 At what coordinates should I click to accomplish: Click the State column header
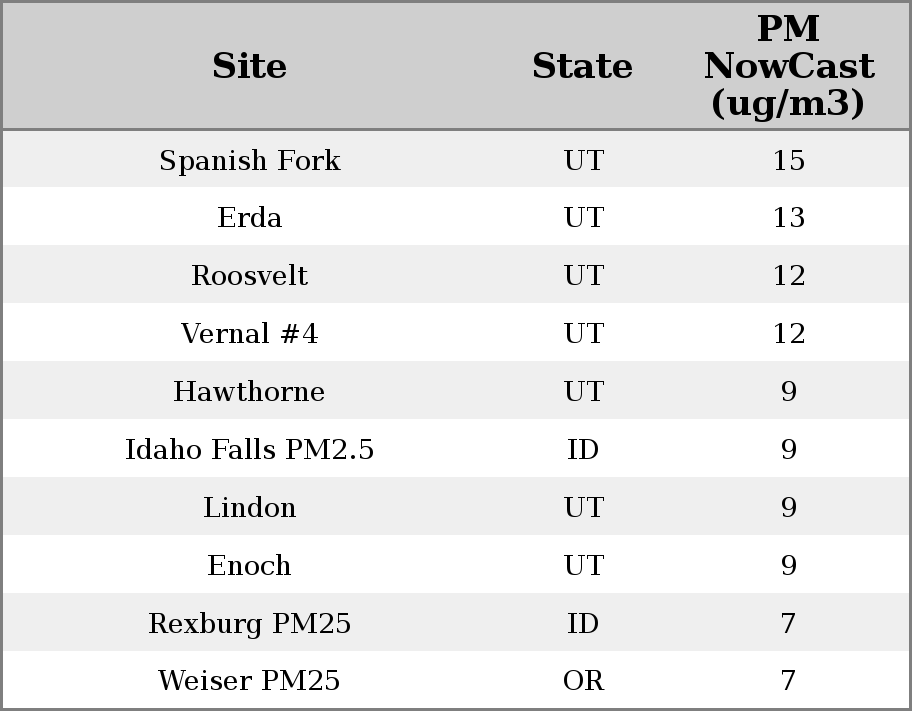pyautogui.click(x=582, y=66)
